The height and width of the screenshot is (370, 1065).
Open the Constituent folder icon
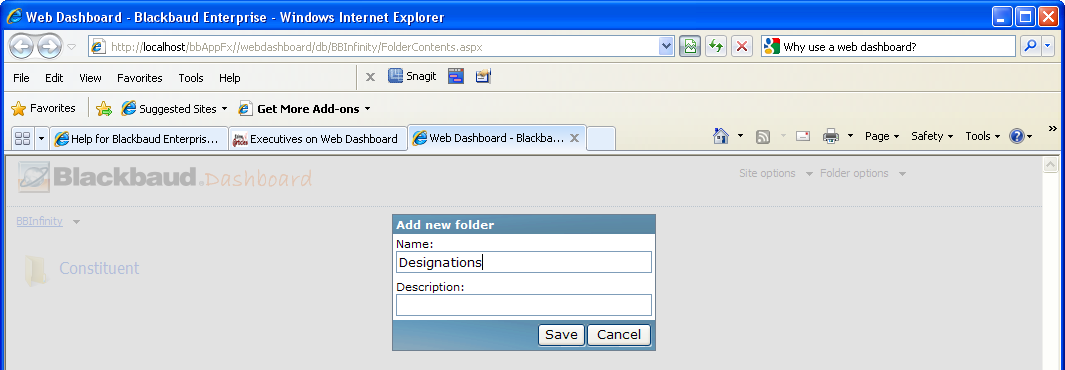coord(35,270)
